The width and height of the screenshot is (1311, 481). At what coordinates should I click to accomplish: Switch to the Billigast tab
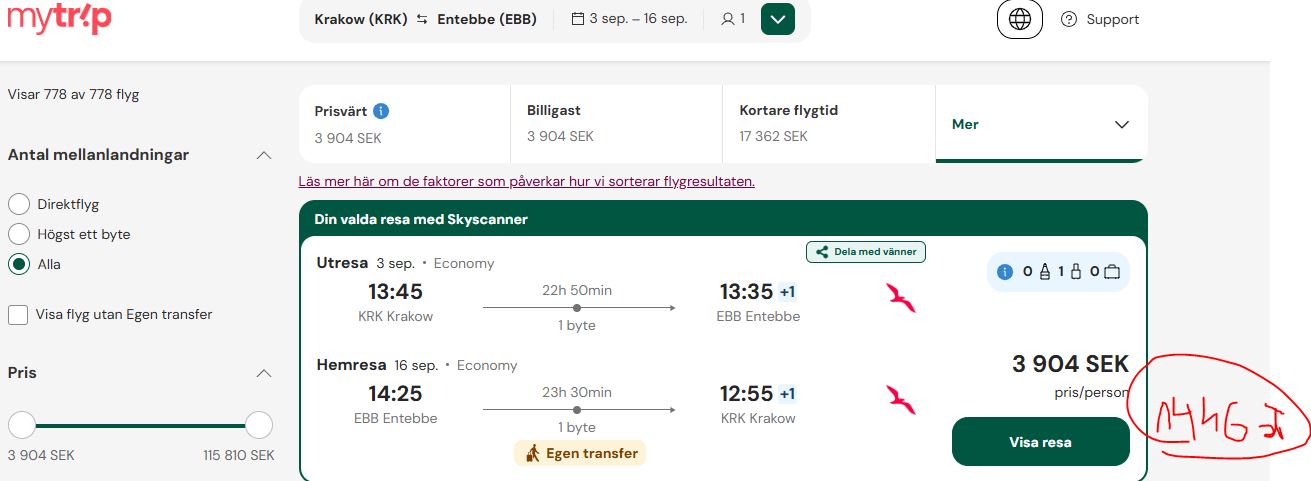tap(616, 124)
